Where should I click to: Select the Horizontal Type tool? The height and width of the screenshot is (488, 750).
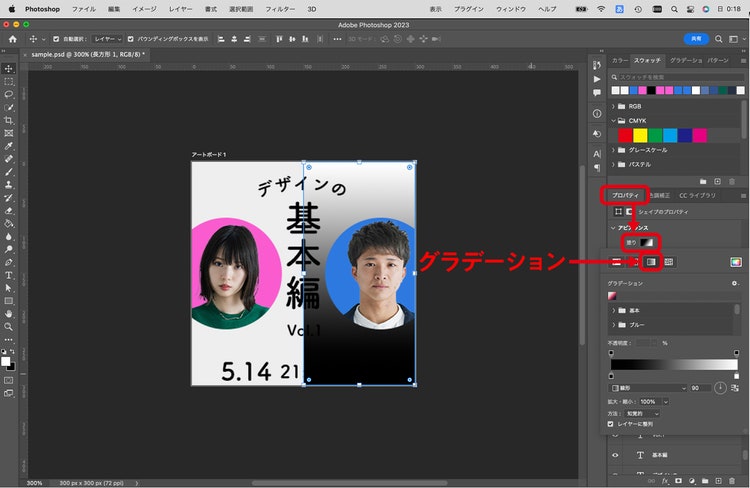[x=9, y=276]
